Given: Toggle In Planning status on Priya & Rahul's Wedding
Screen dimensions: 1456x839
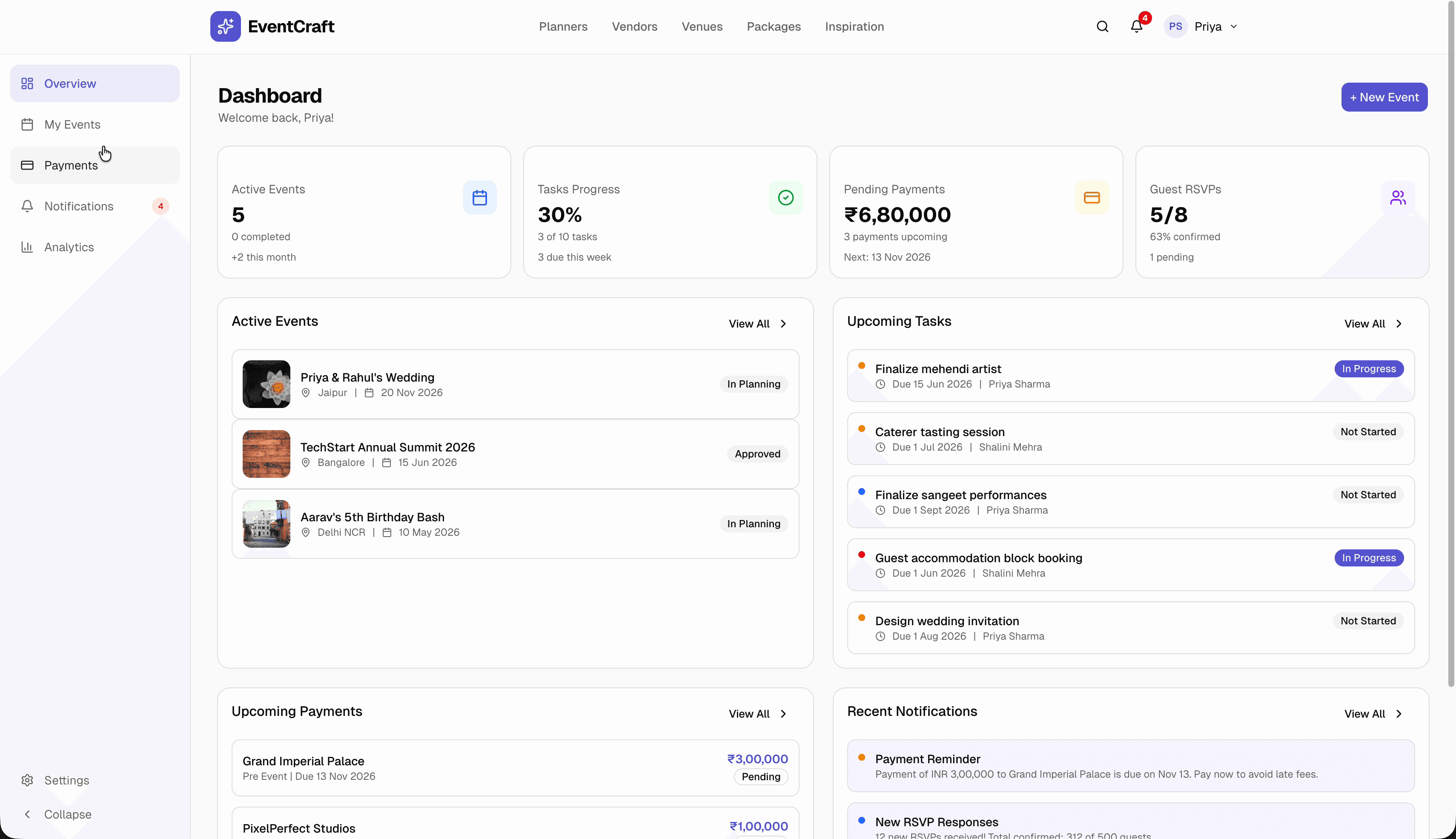Looking at the screenshot, I should (754, 384).
